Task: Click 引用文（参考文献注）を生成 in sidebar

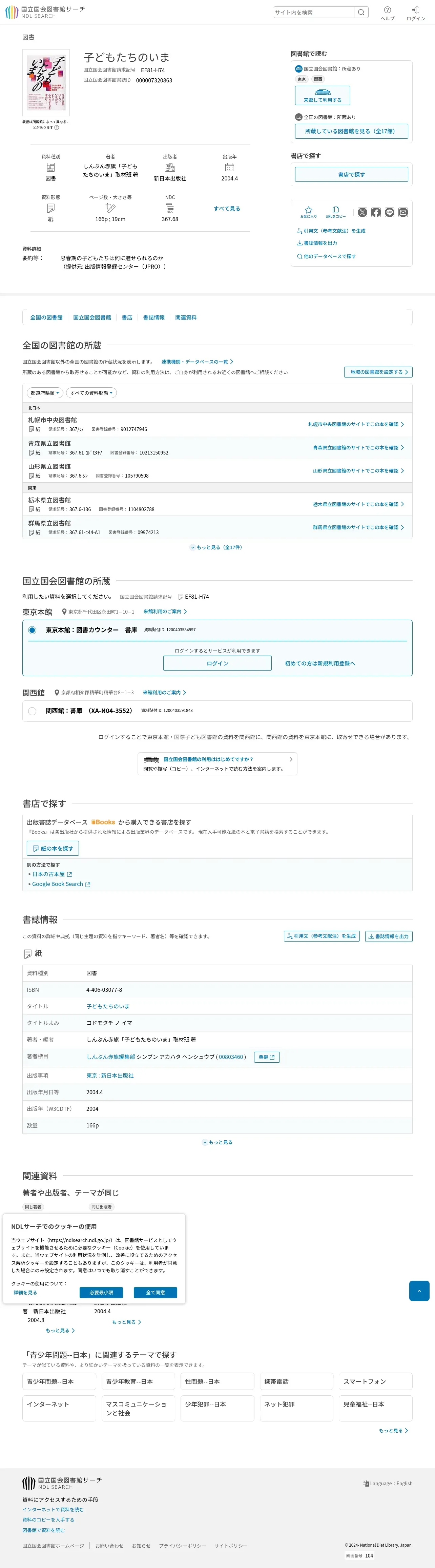Action: pos(331,231)
